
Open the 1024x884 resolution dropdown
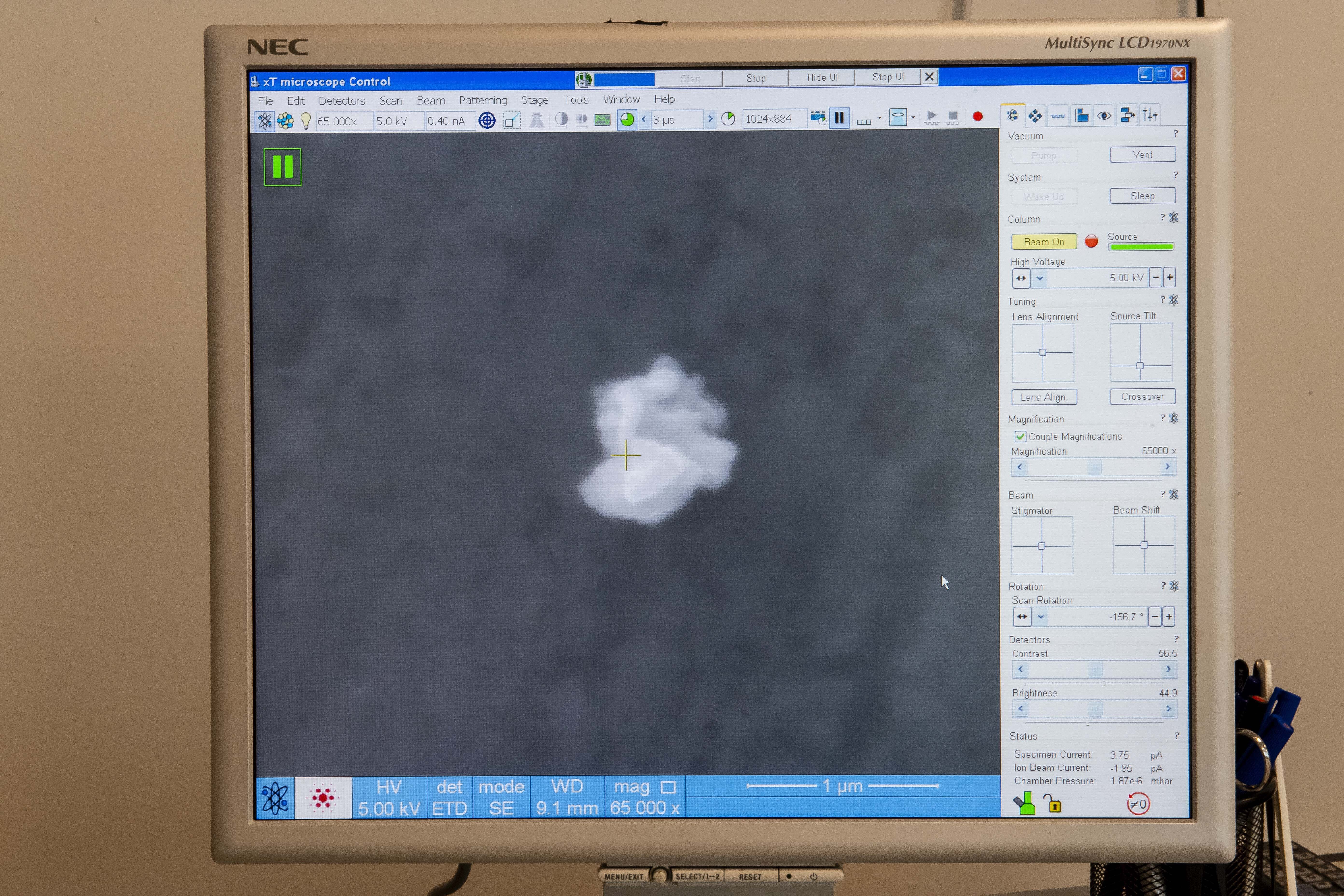click(774, 119)
